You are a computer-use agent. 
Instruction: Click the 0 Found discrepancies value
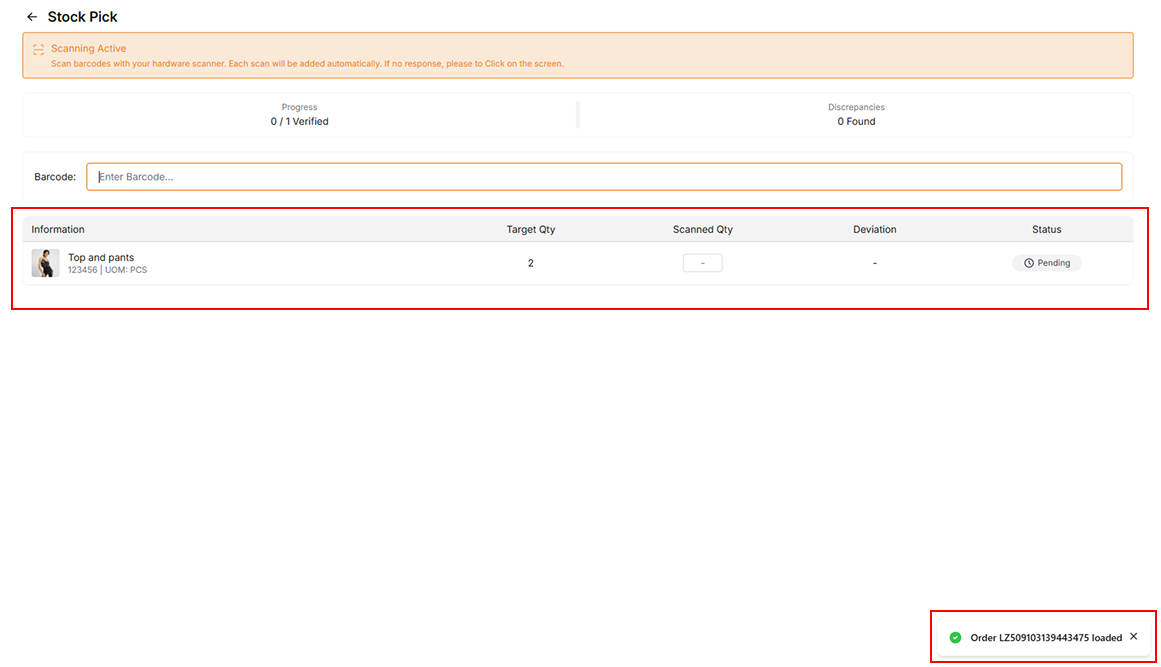click(856, 121)
